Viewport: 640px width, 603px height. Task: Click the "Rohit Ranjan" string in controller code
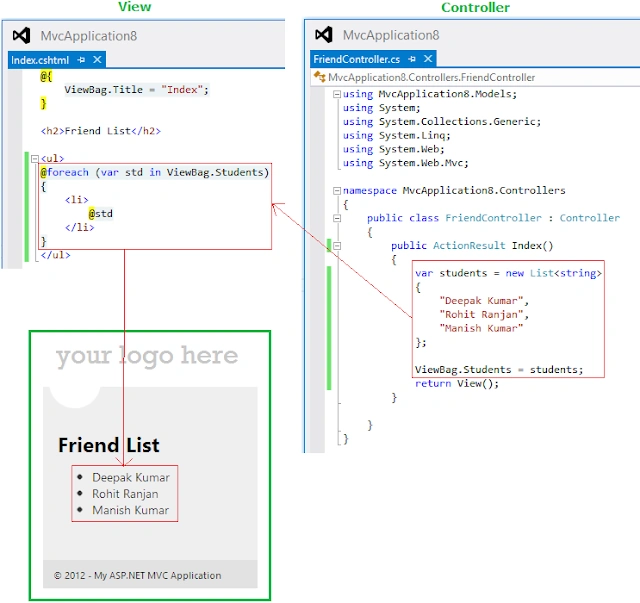coord(481,315)
